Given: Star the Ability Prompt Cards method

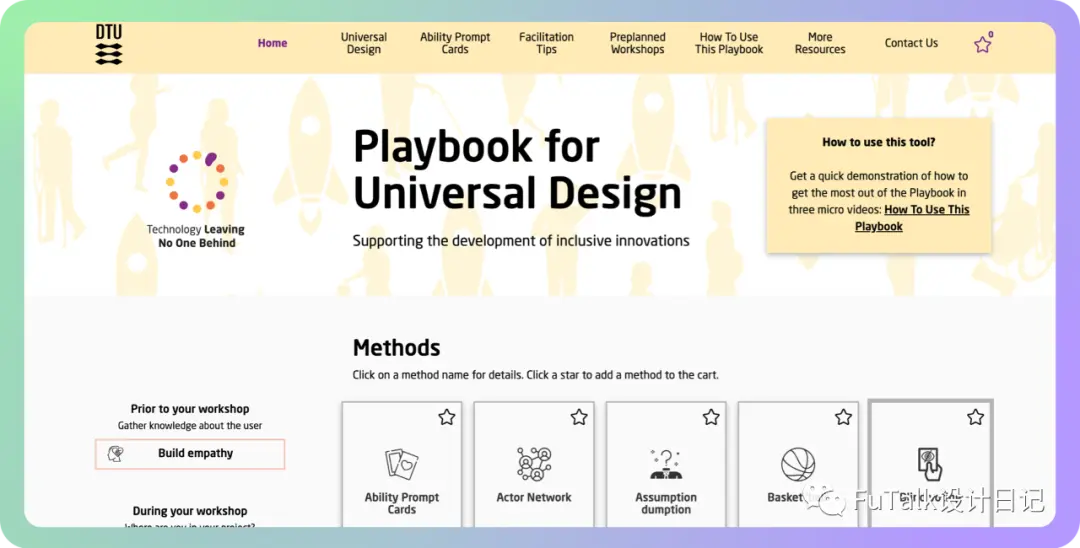Looking at the screenshot, I should click(446, 417).
